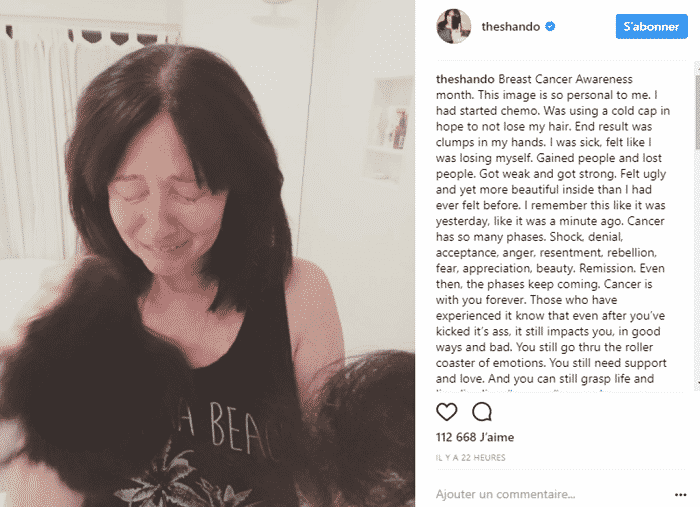Click the caption scrollbar down arrow
The height and width of the screenshot is (507, 700).
[x=697, y=382]
